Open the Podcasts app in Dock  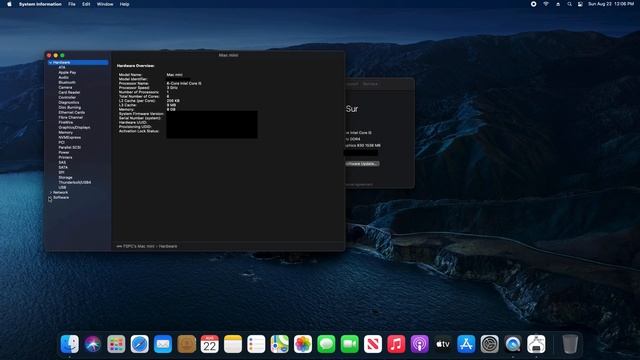(x=419, y=344)
